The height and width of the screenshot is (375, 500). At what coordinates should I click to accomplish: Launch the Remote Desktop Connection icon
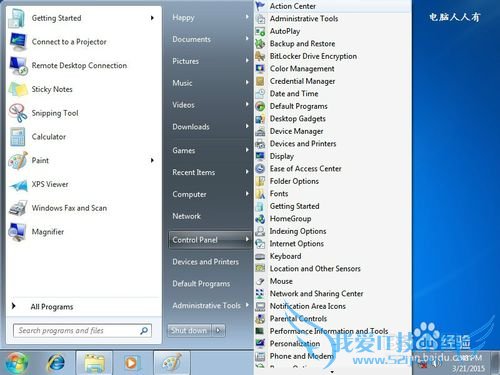[18, 66]
